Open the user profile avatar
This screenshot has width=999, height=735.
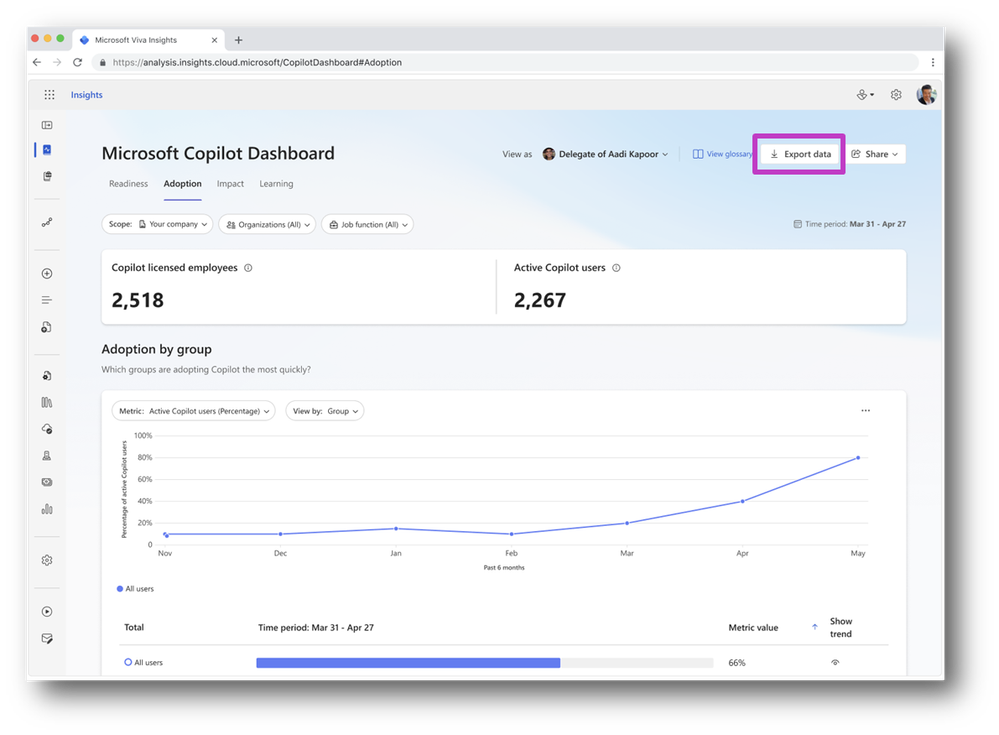click(926, 94)
